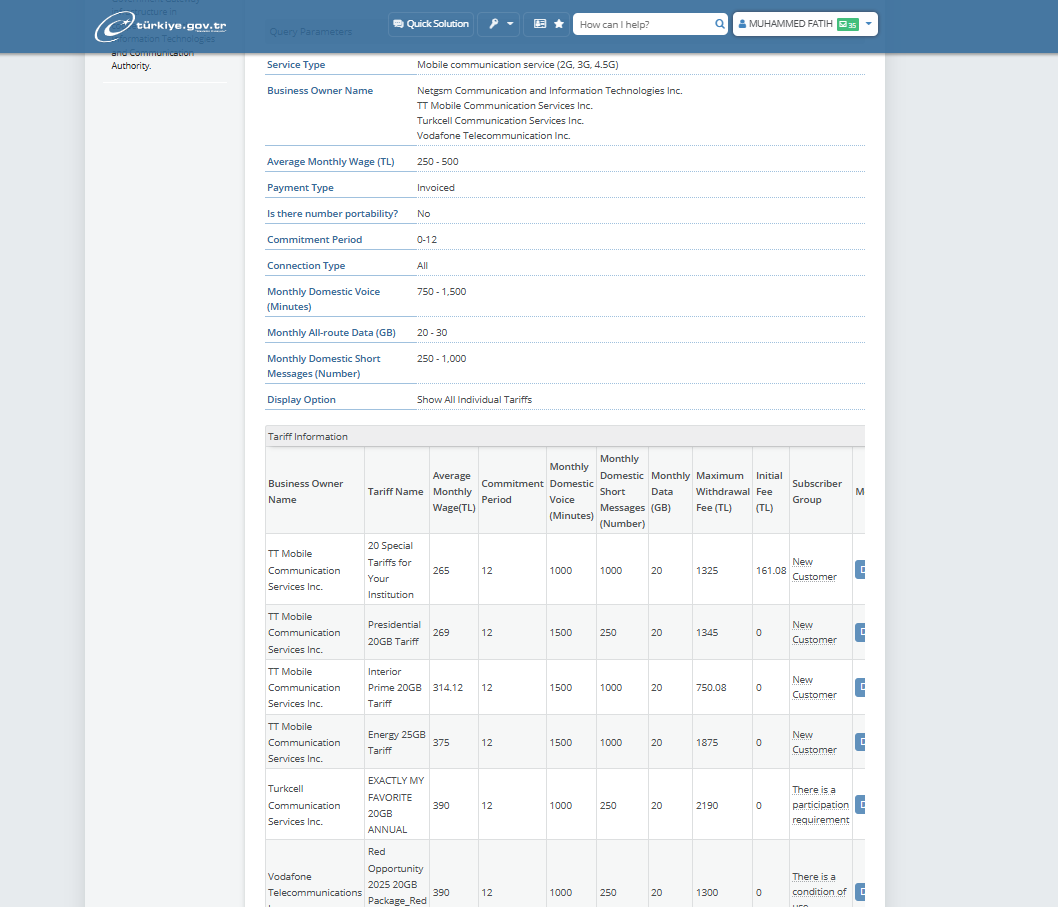The width and height of the screenshot is (1058, 907).
Task: Click the Quick Solution button
Action: pyautogui.click(x=431, y=24)
